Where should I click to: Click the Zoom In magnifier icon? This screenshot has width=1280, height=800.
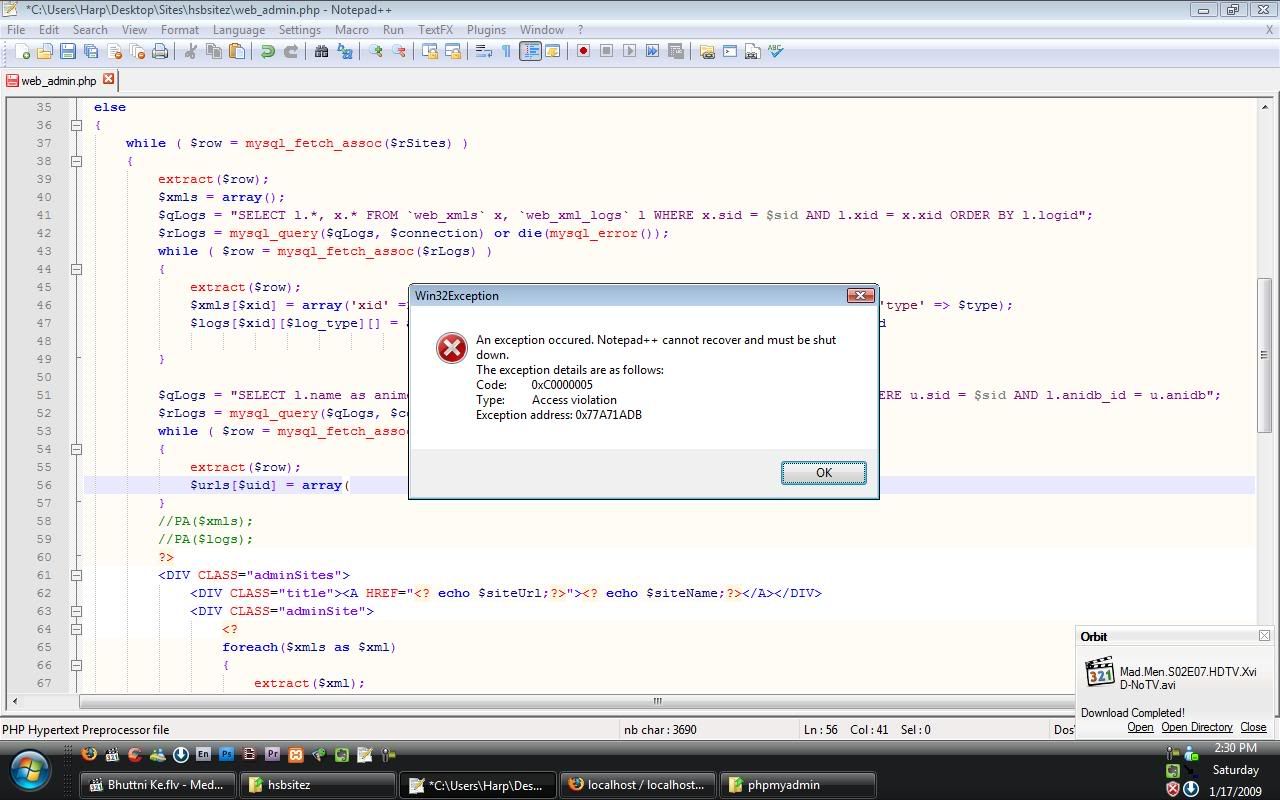(376, 51)
